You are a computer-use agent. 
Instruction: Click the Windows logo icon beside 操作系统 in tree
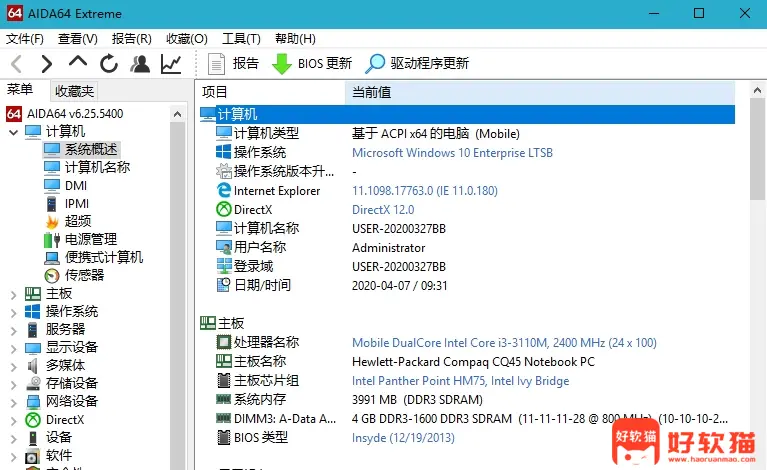click(x=33, y=312)
